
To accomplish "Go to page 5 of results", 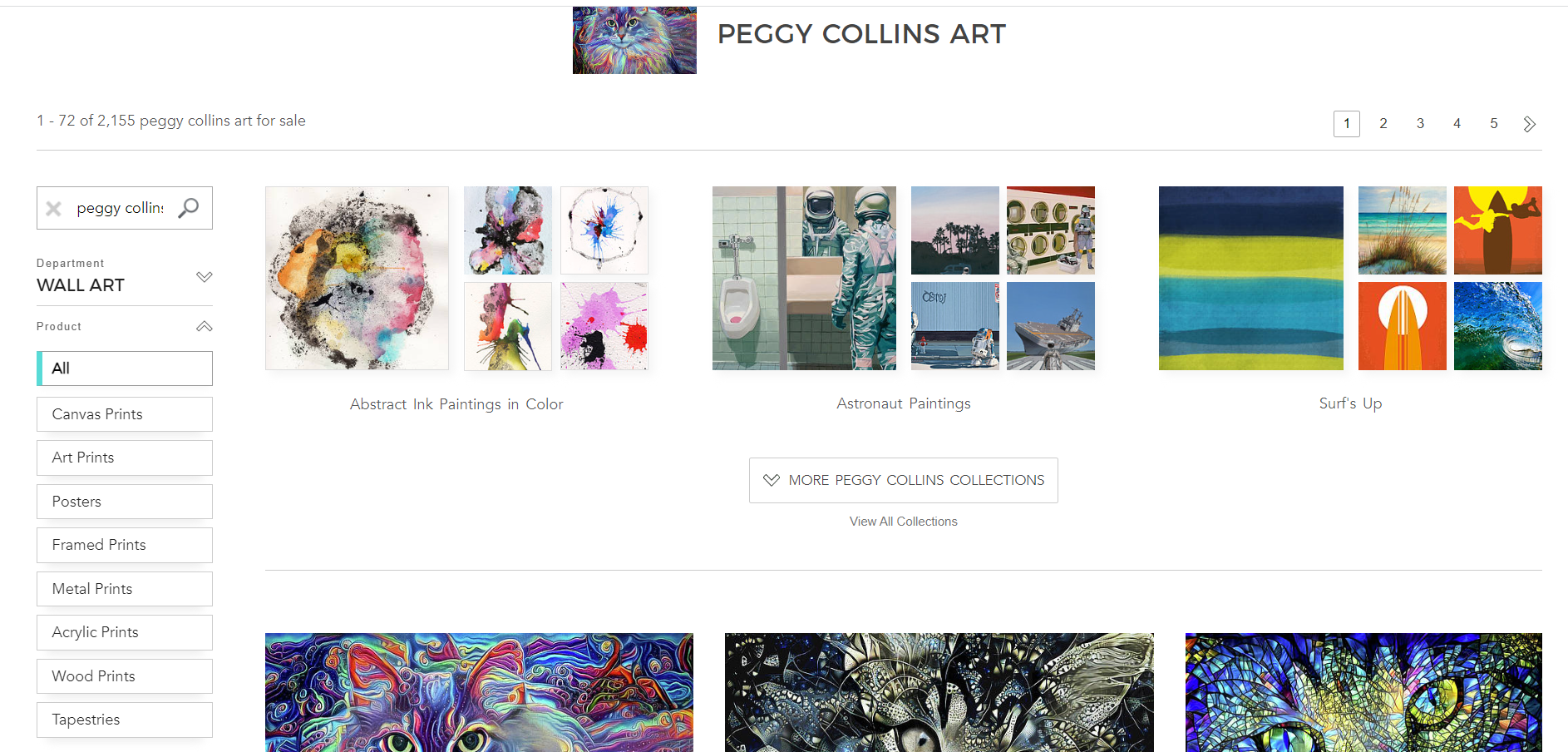I will [1493, 123].
